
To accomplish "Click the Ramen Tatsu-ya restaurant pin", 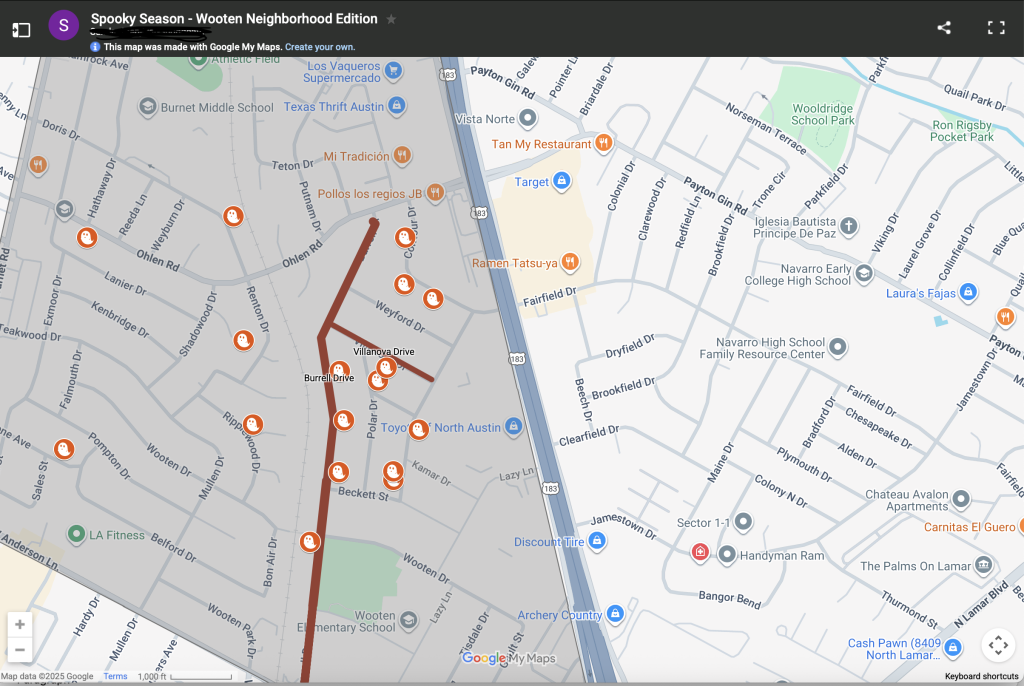I will coord(570,262).
